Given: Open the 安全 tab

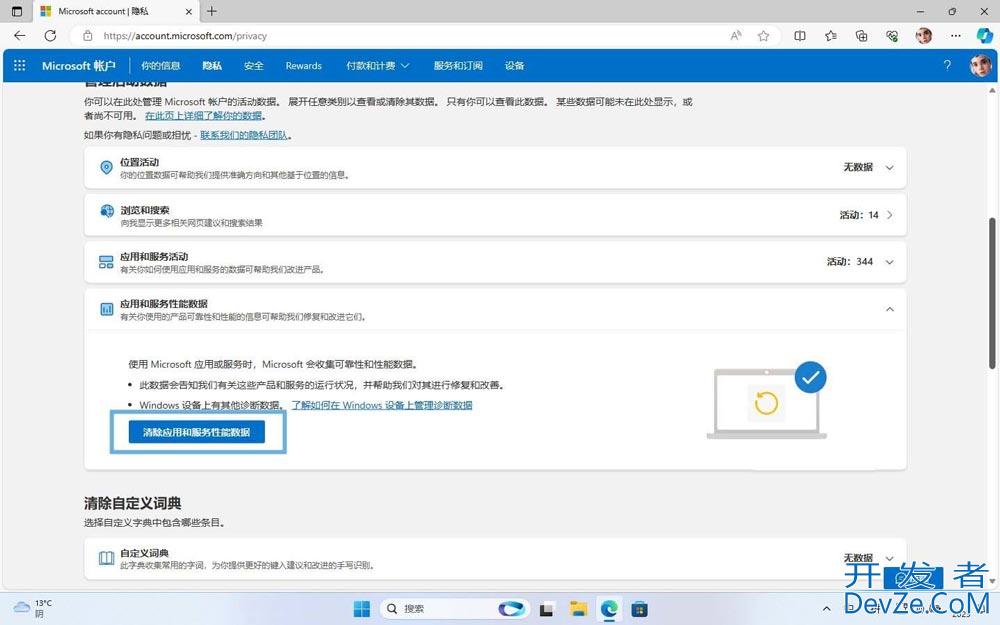Looking at the screenshot, I should point(253,65).
